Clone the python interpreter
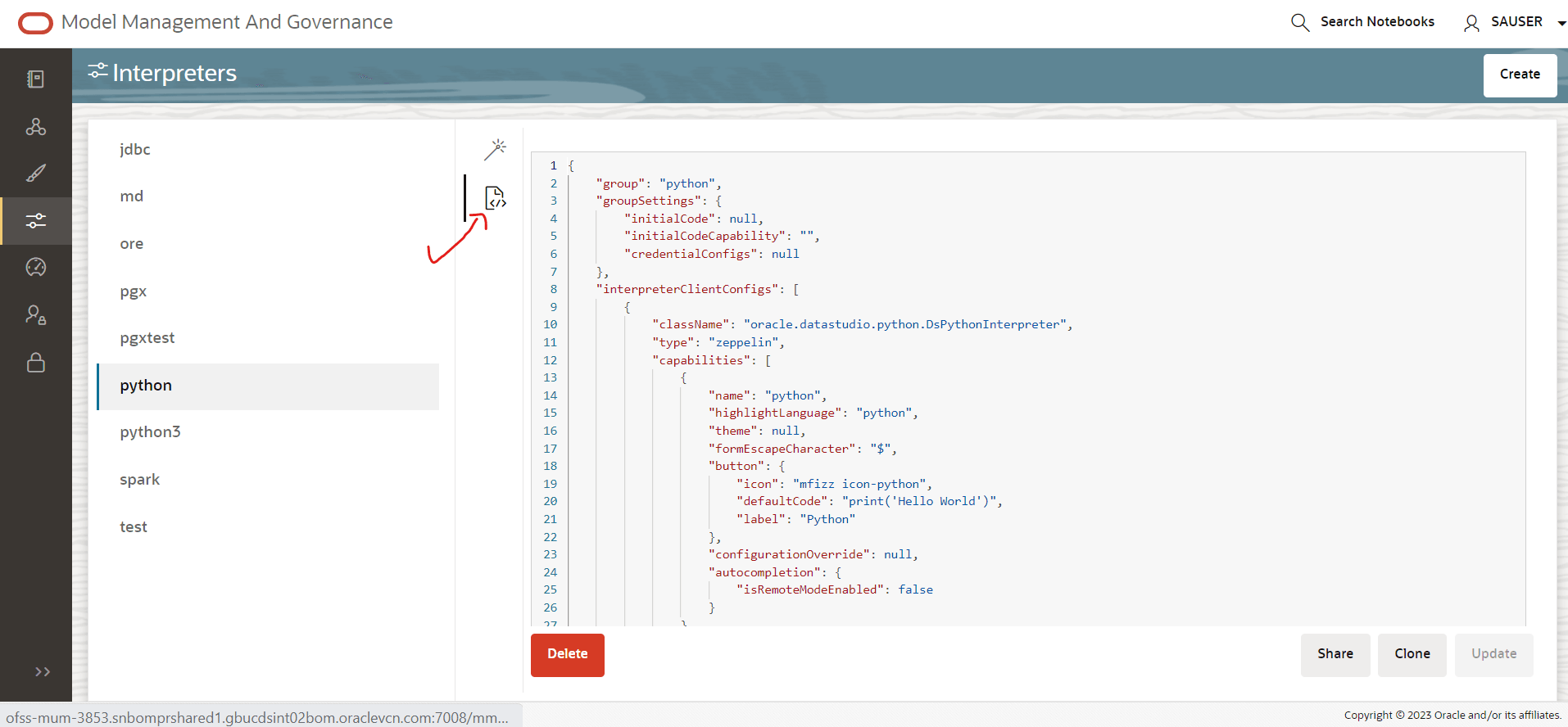Viewport: 1568px width, 727px height. point(1412,654)
